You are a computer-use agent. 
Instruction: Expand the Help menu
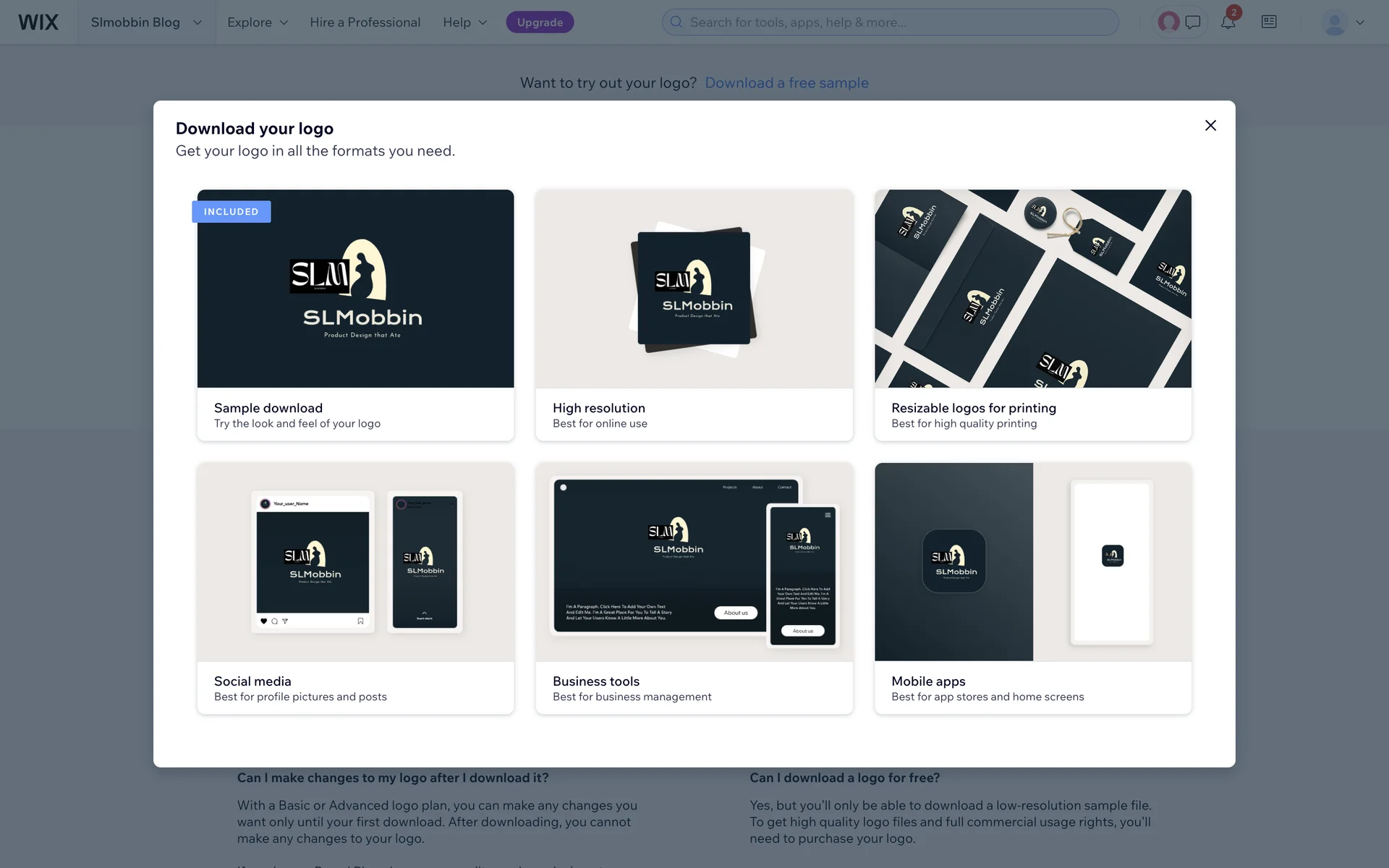[x=464, y=22]
